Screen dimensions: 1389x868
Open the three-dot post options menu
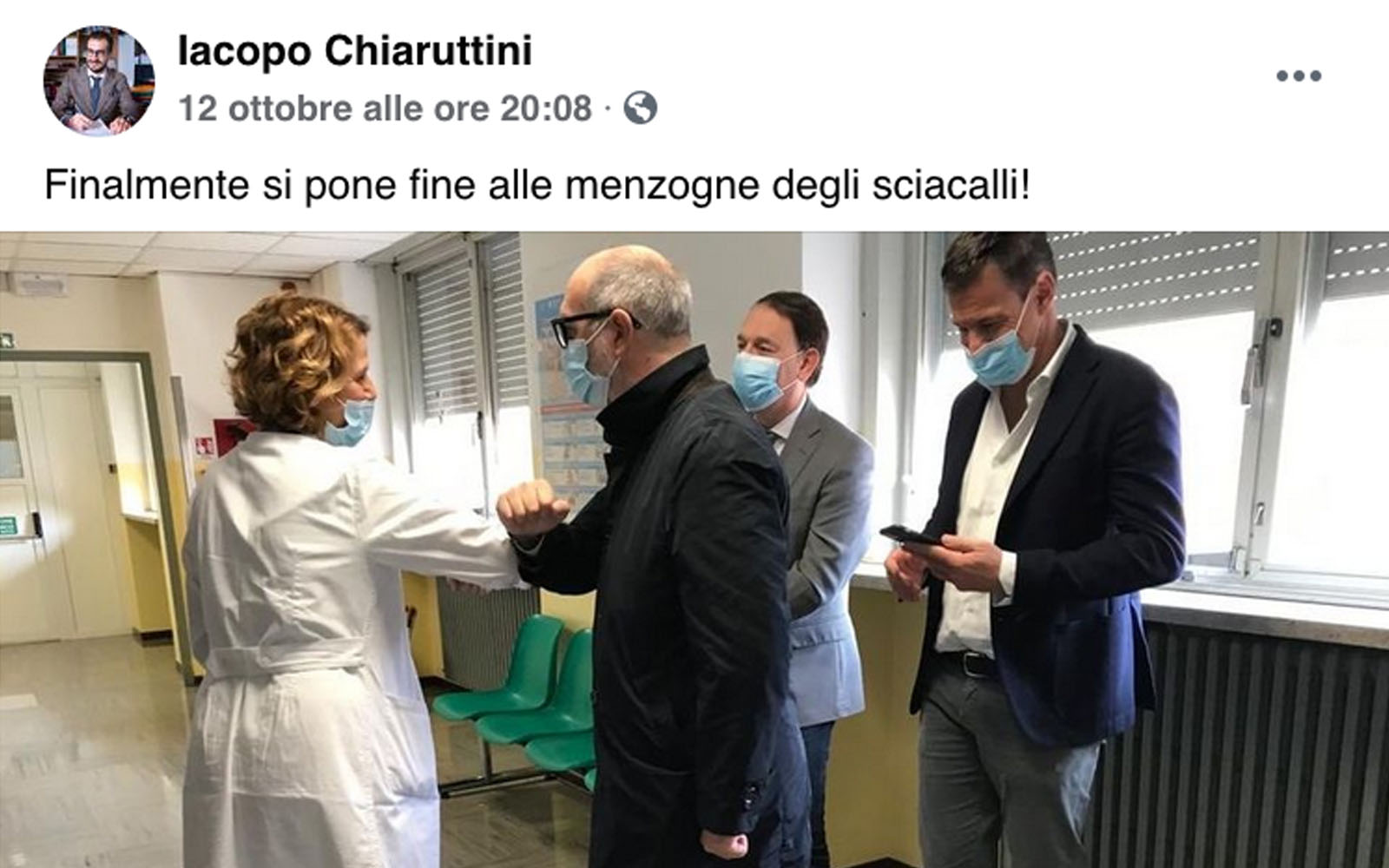click(x=1299, y=76)
